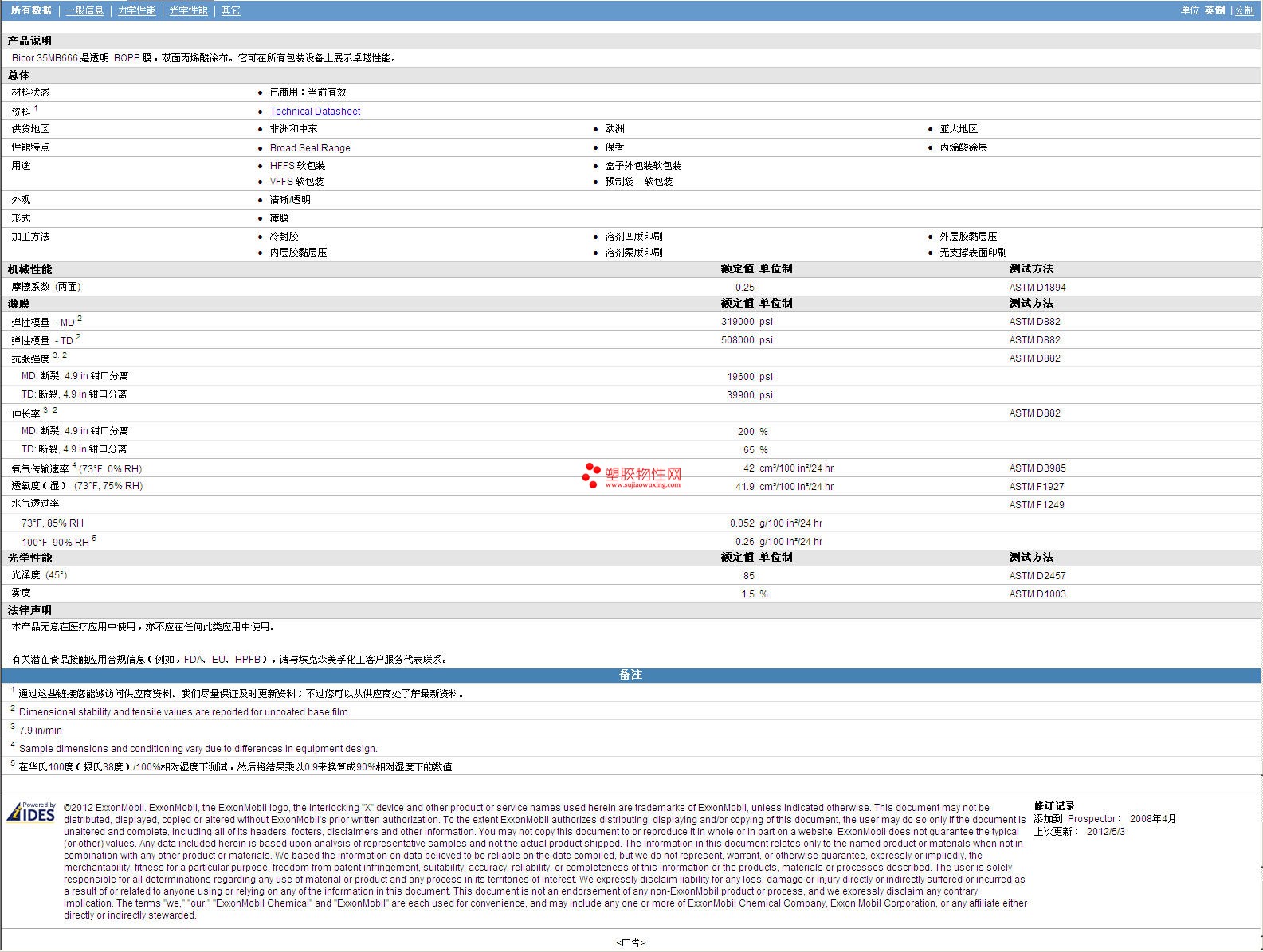Select footnote 7.9 in/min
The image size is (1263, 952).
click(x=40, y=731)
